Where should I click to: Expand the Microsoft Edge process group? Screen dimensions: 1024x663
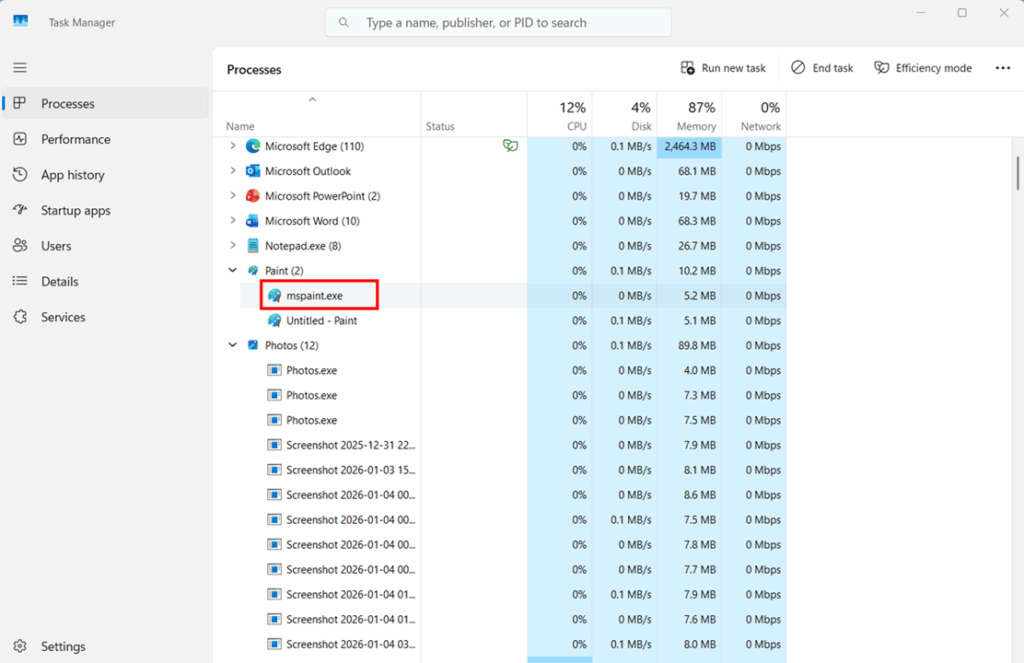(x=232, y=146)
